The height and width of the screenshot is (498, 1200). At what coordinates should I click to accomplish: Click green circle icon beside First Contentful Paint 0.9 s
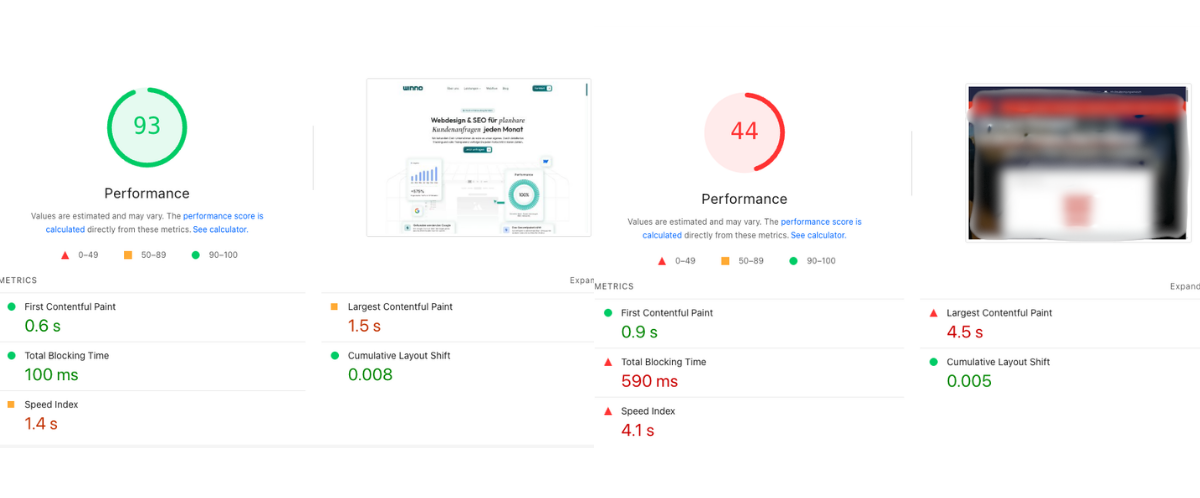coord(608,313)
